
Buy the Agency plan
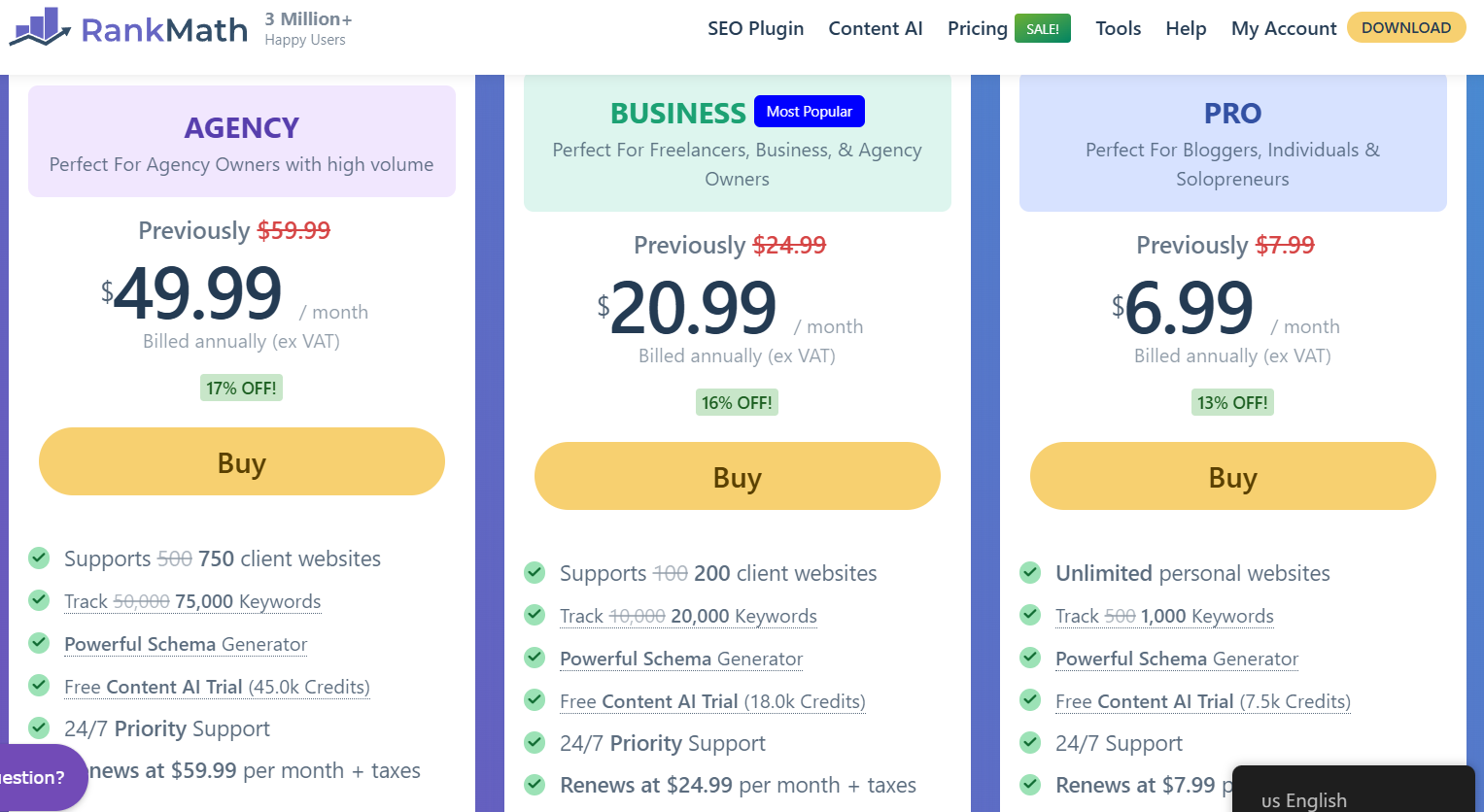tap(242, 461)
